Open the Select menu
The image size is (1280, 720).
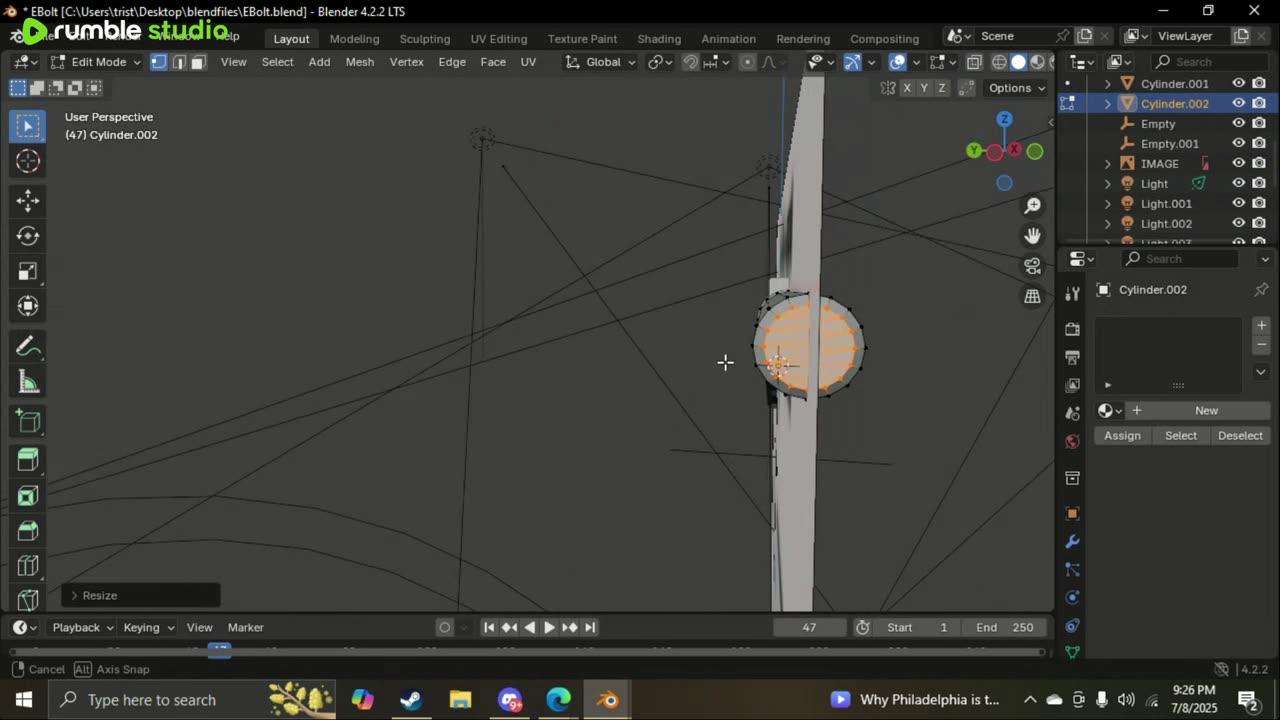(277, 62)
